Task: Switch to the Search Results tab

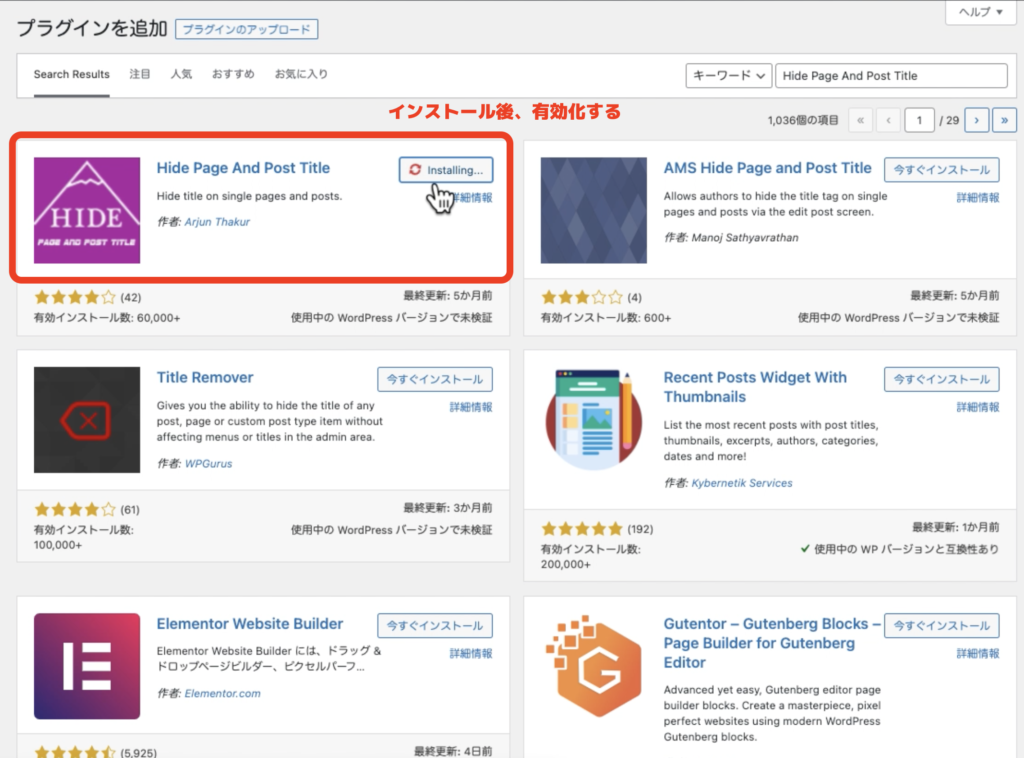Action: [x=72, y=74]
